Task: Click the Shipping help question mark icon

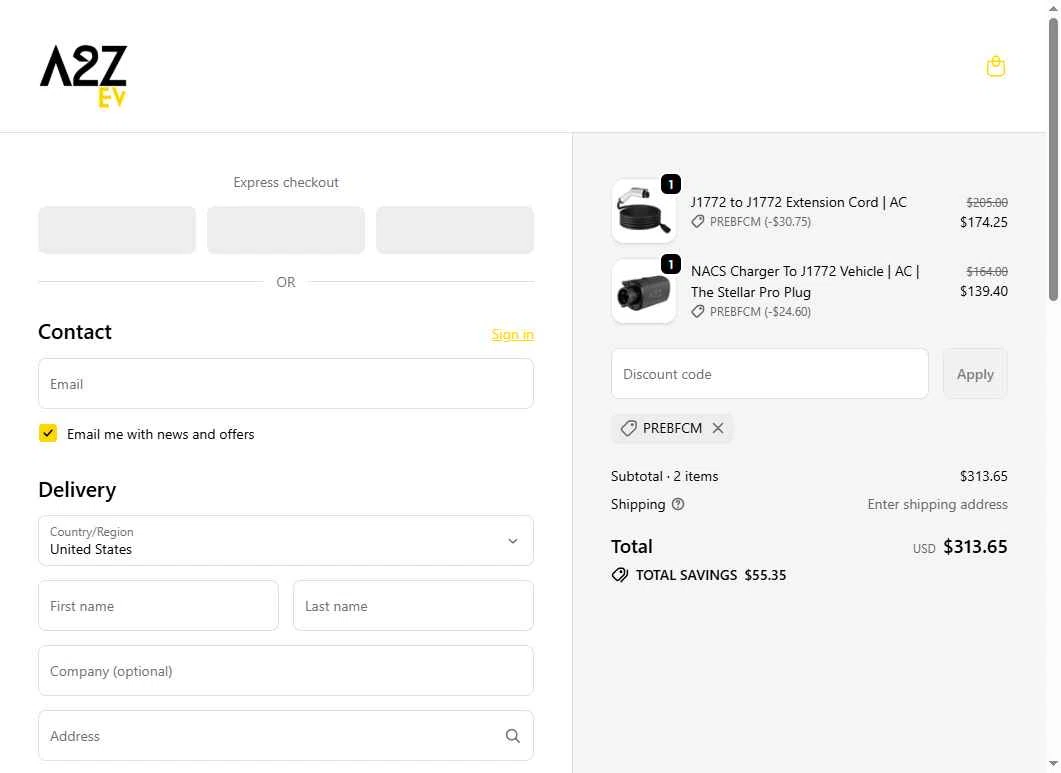Action: [x=677, y=504]
